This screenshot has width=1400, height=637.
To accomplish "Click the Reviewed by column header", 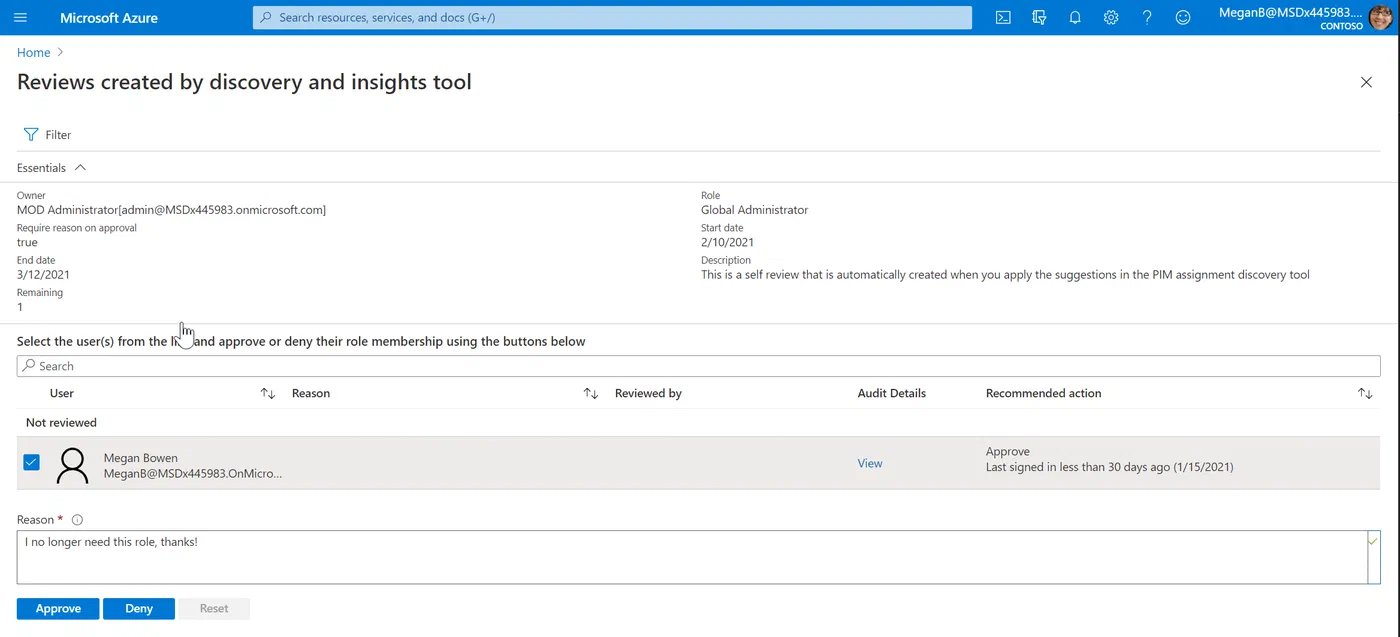I will point(648,394).
